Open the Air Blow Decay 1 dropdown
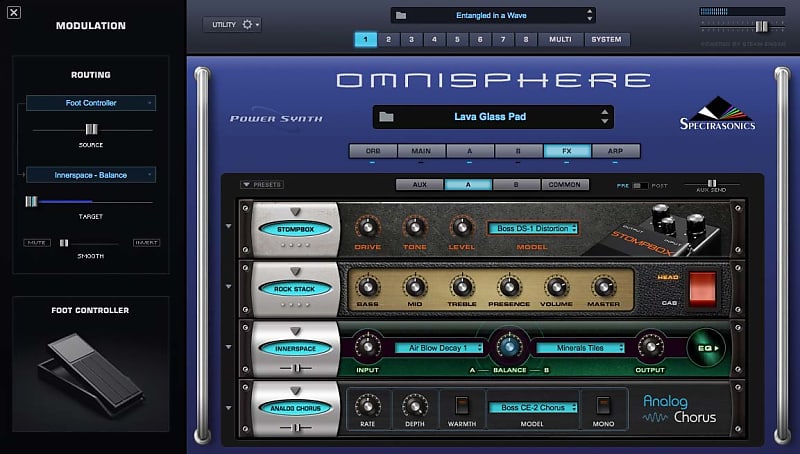This screenshot has height=454, width=800. pos(439,348)
